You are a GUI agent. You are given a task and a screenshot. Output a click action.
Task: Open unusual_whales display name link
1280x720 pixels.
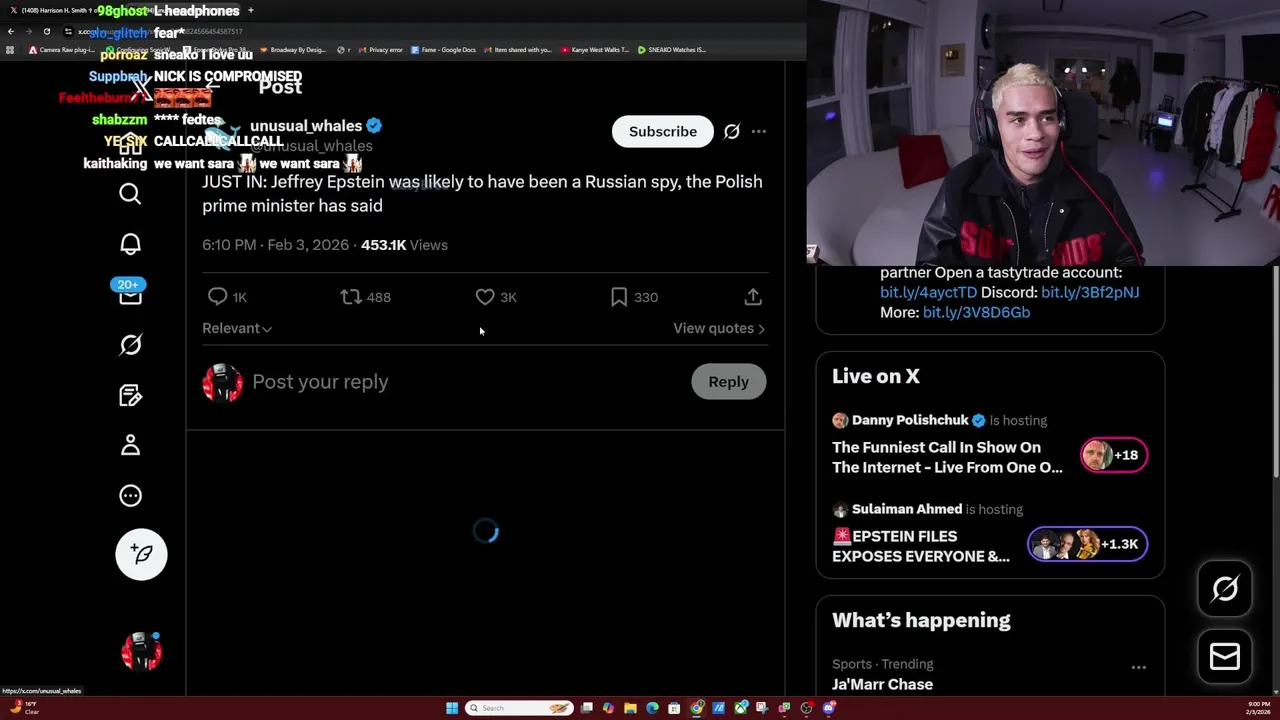tap(306, 126)
